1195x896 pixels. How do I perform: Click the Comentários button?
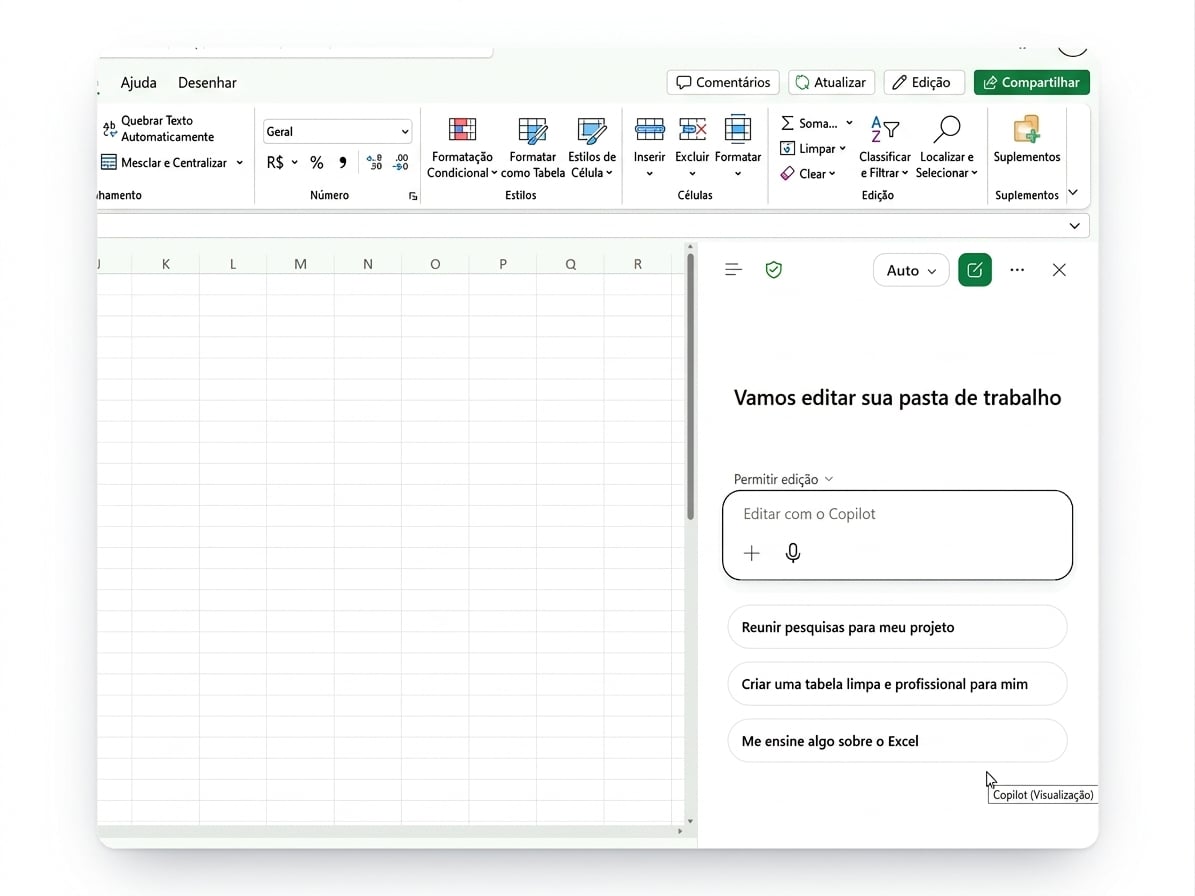pos(723,82)
